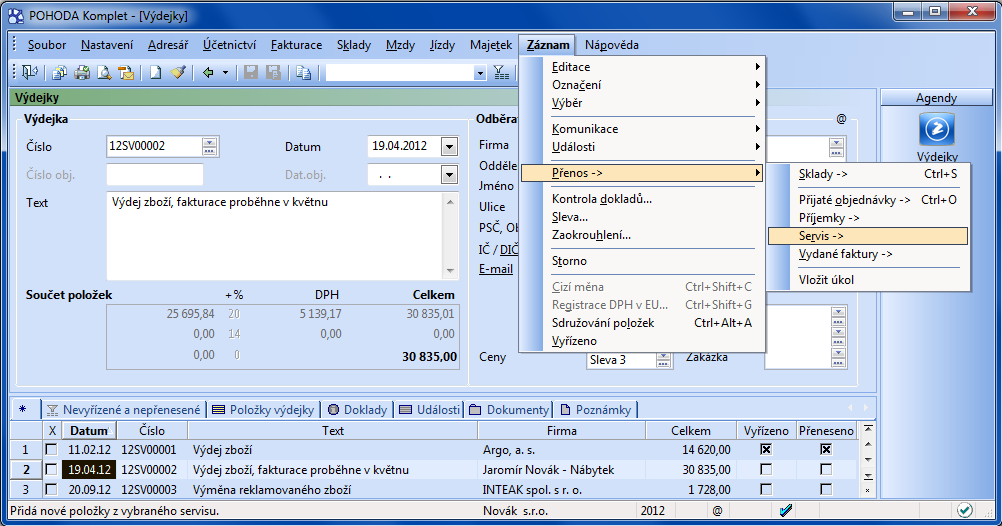1002x526 pixels.
Task: Open the Dat.obj. date dropdown
Action: pos(449,174)
